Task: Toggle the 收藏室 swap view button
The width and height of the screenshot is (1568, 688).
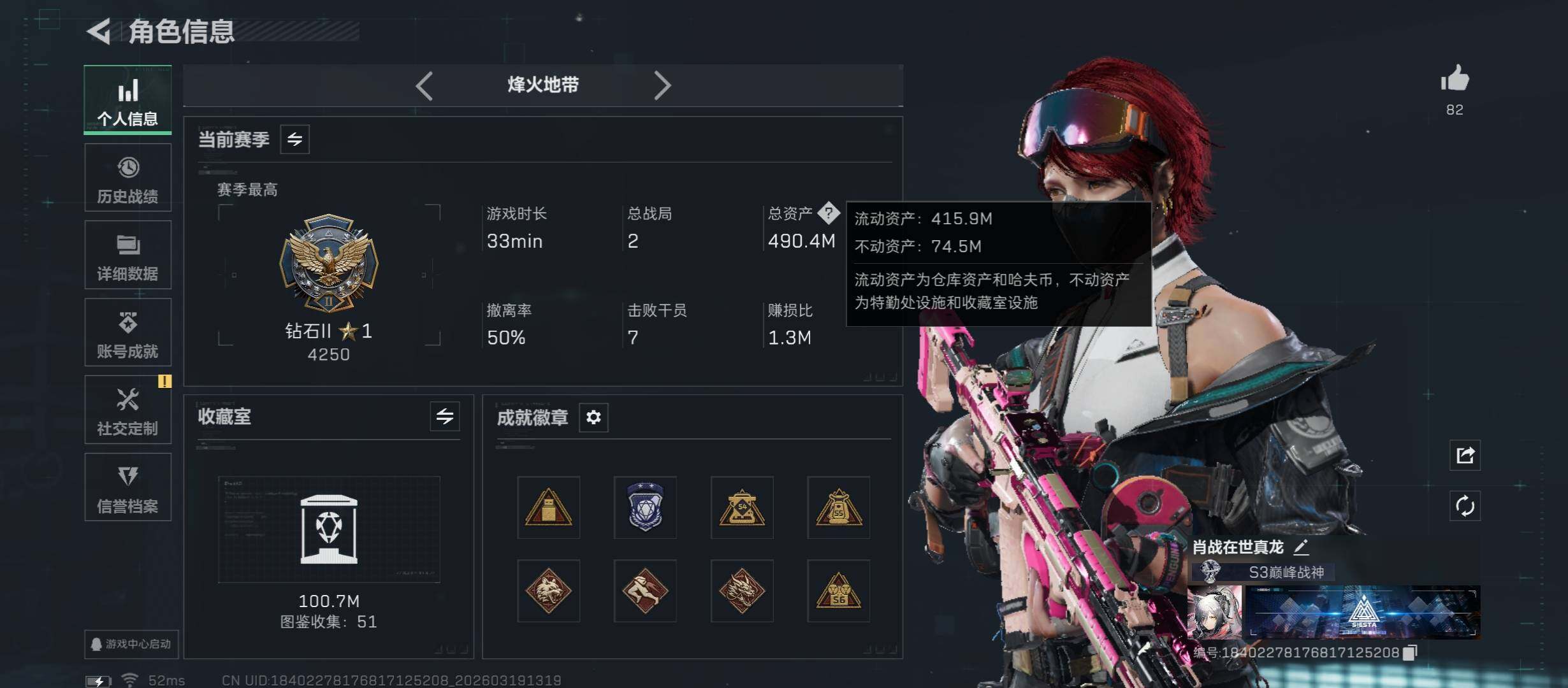Action: (445, 417)
